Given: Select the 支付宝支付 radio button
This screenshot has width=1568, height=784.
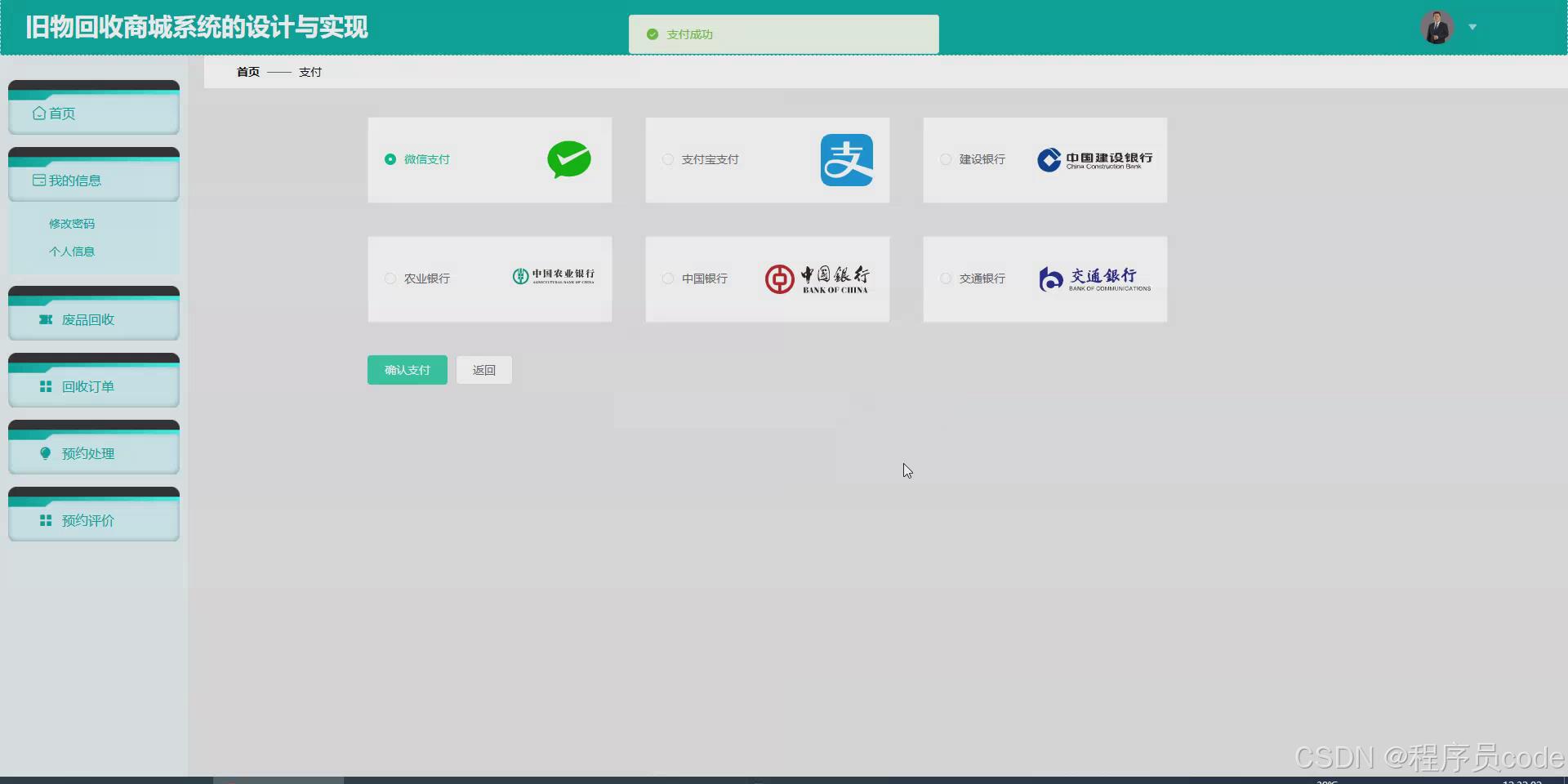Looking at the screenshot, I should click(668, 159).
